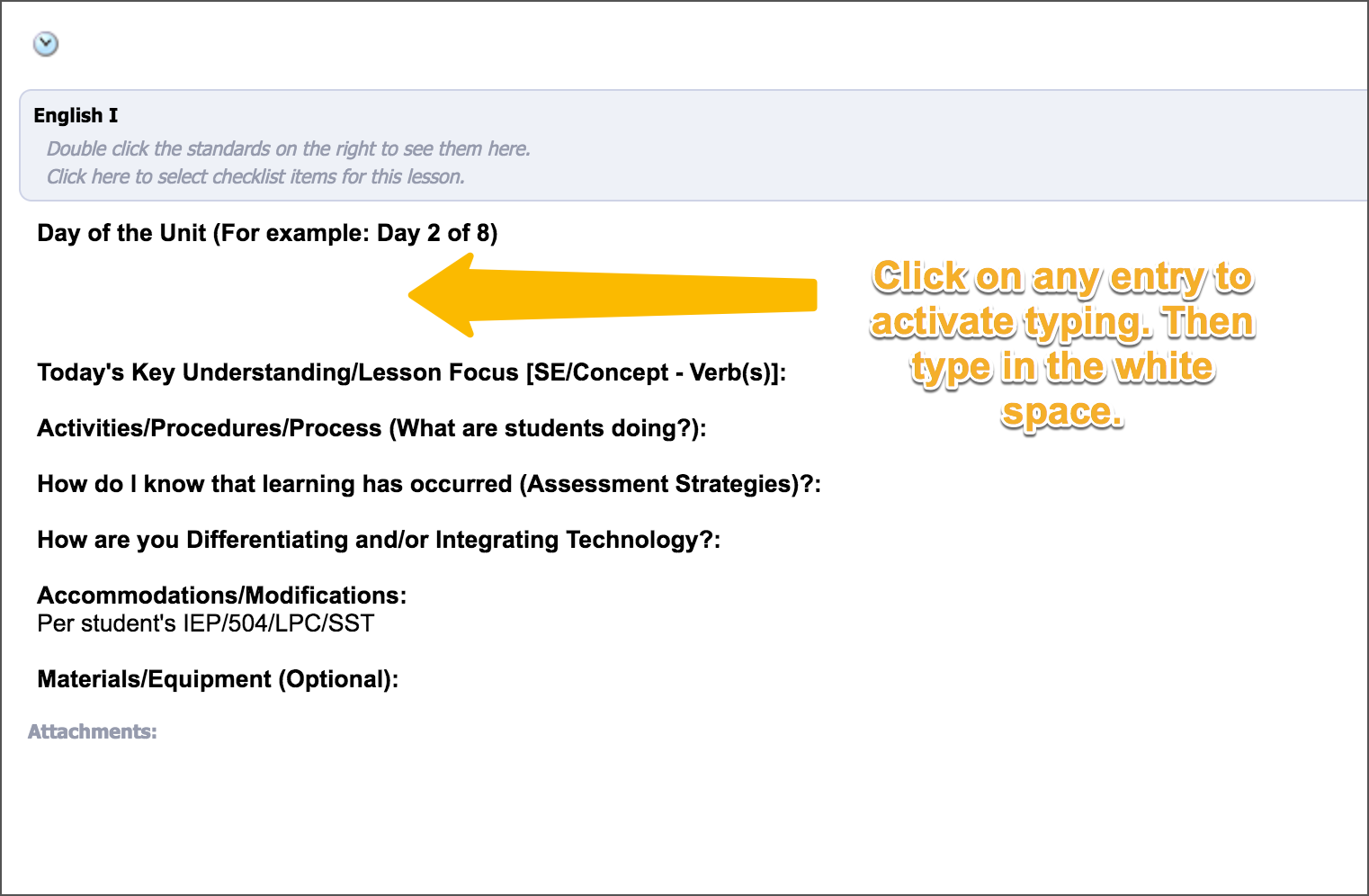Click the 'activate typing. Then' annotation line
The height and width of the screenshot is (896, 1369).
[x=1061, y=322]
